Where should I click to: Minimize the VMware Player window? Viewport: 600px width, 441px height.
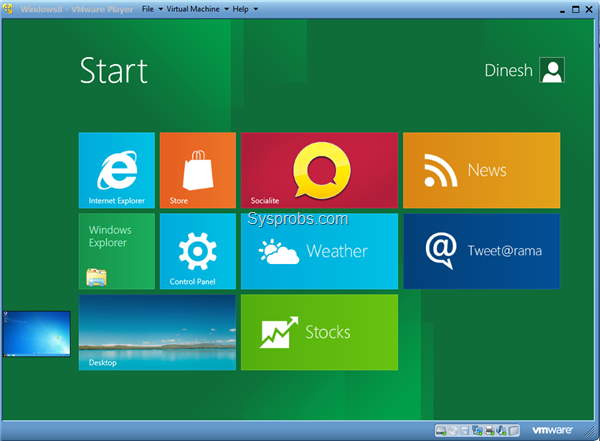pyautogui.click(x=562, y=10)
